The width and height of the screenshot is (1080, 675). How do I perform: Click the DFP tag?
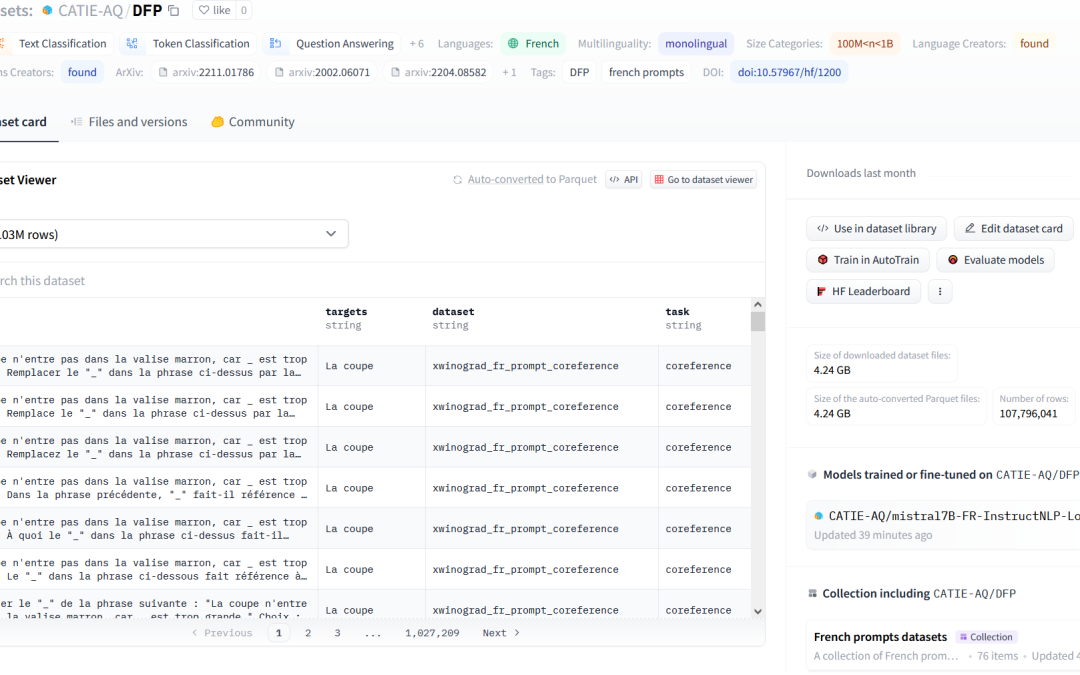[x=579, y=72]
